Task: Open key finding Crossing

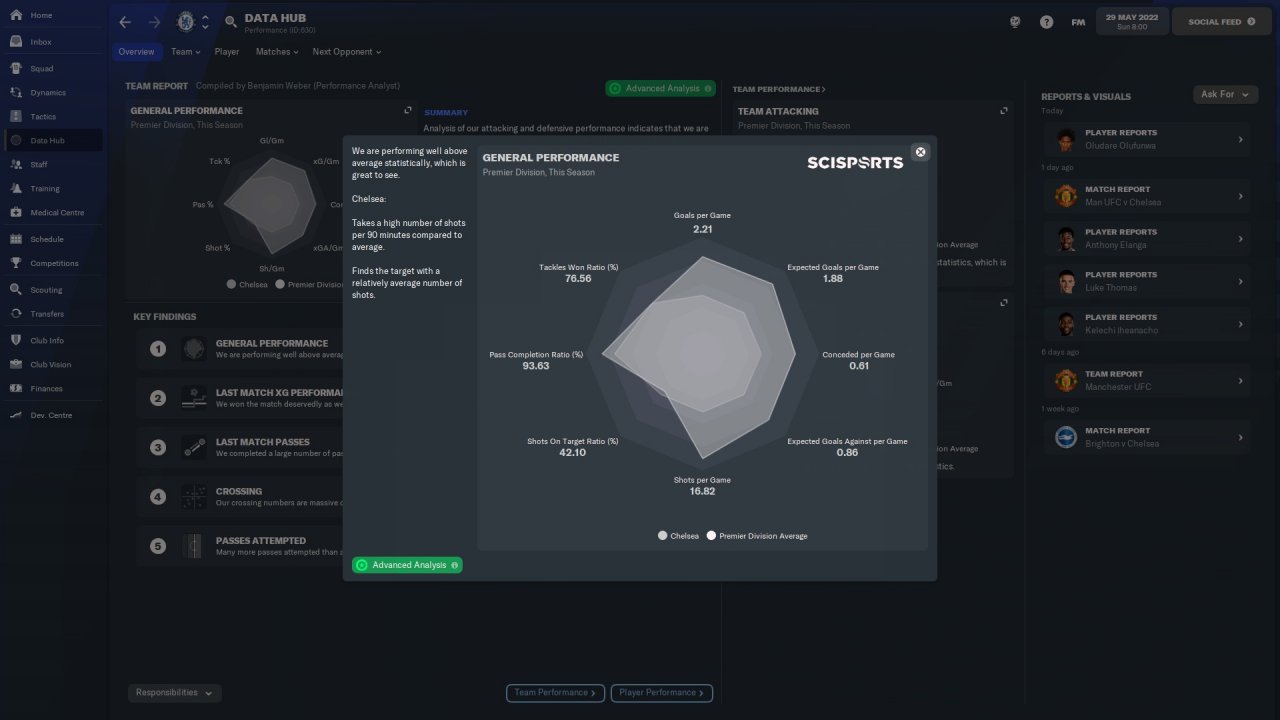Action: click(242, 497)
